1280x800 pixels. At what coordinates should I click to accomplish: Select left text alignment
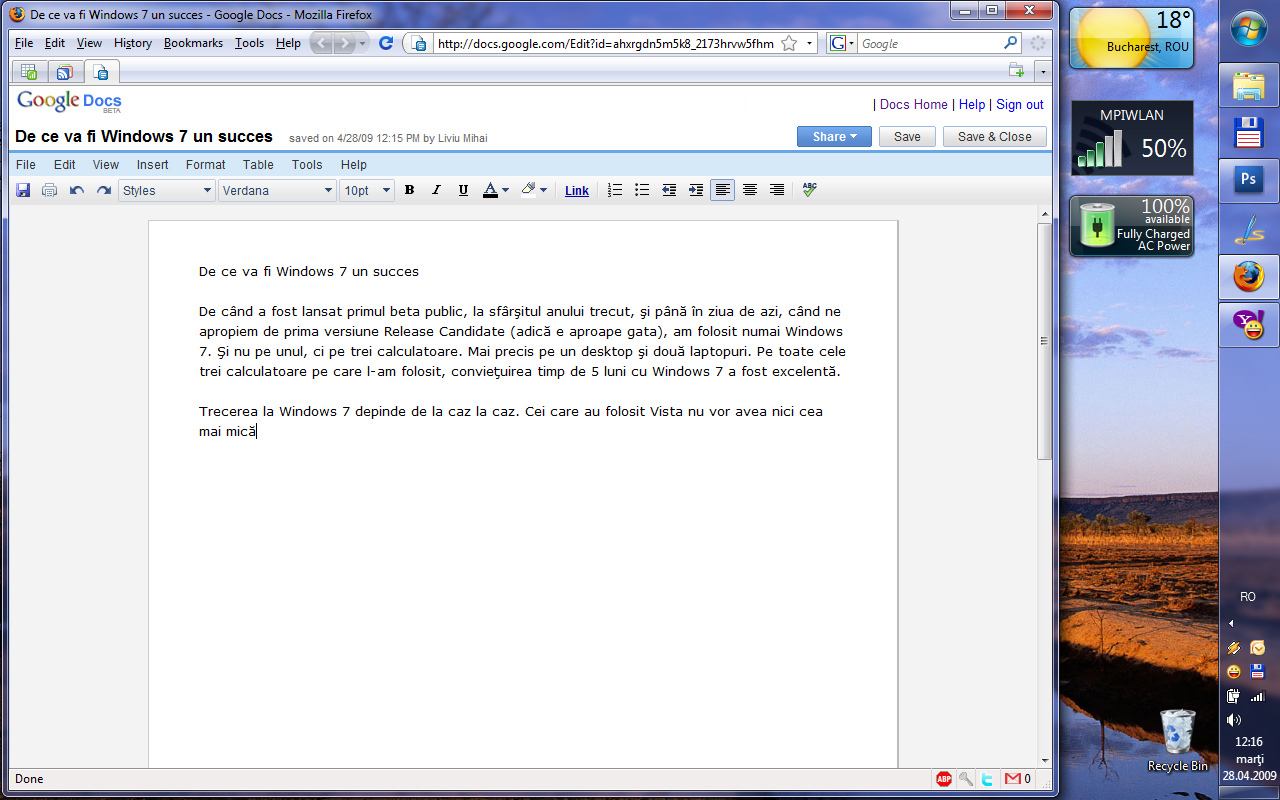coord(722,190)
